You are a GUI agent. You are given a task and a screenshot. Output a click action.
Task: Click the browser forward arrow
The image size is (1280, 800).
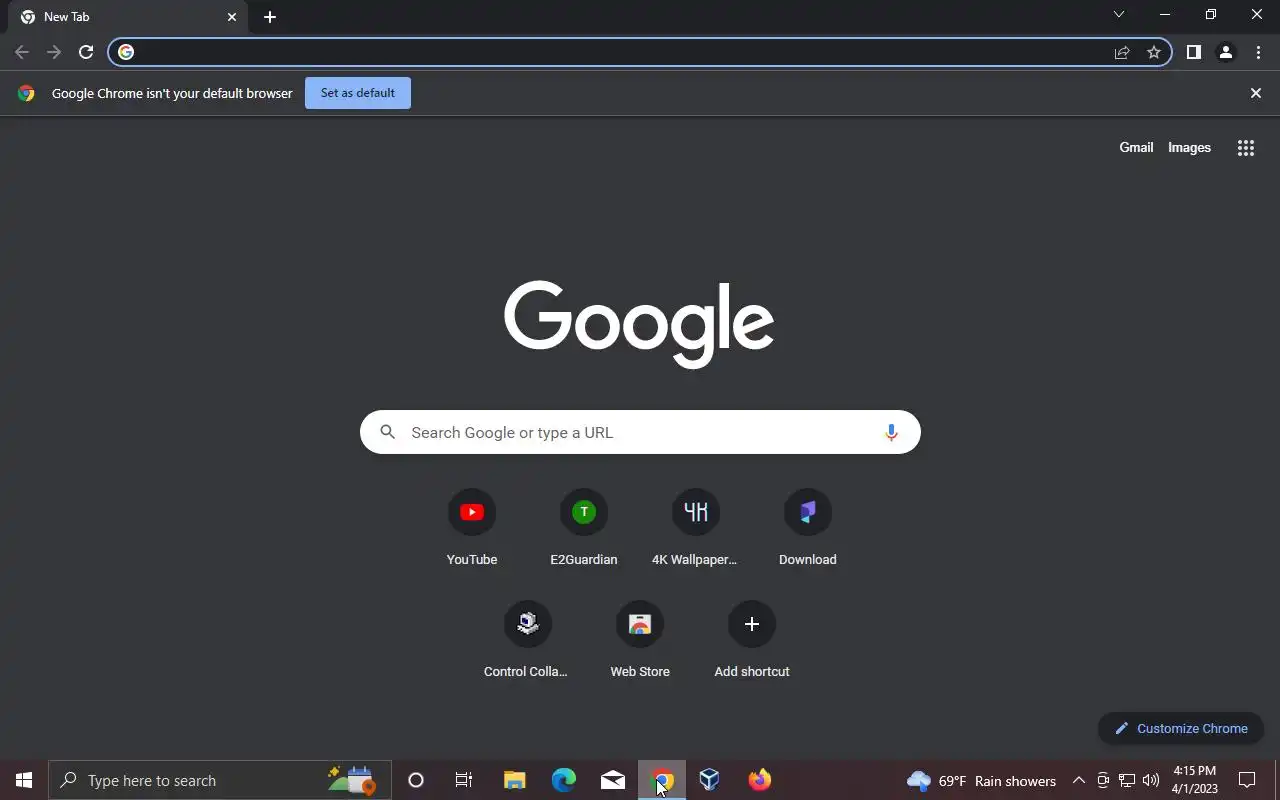pos(54,52)
